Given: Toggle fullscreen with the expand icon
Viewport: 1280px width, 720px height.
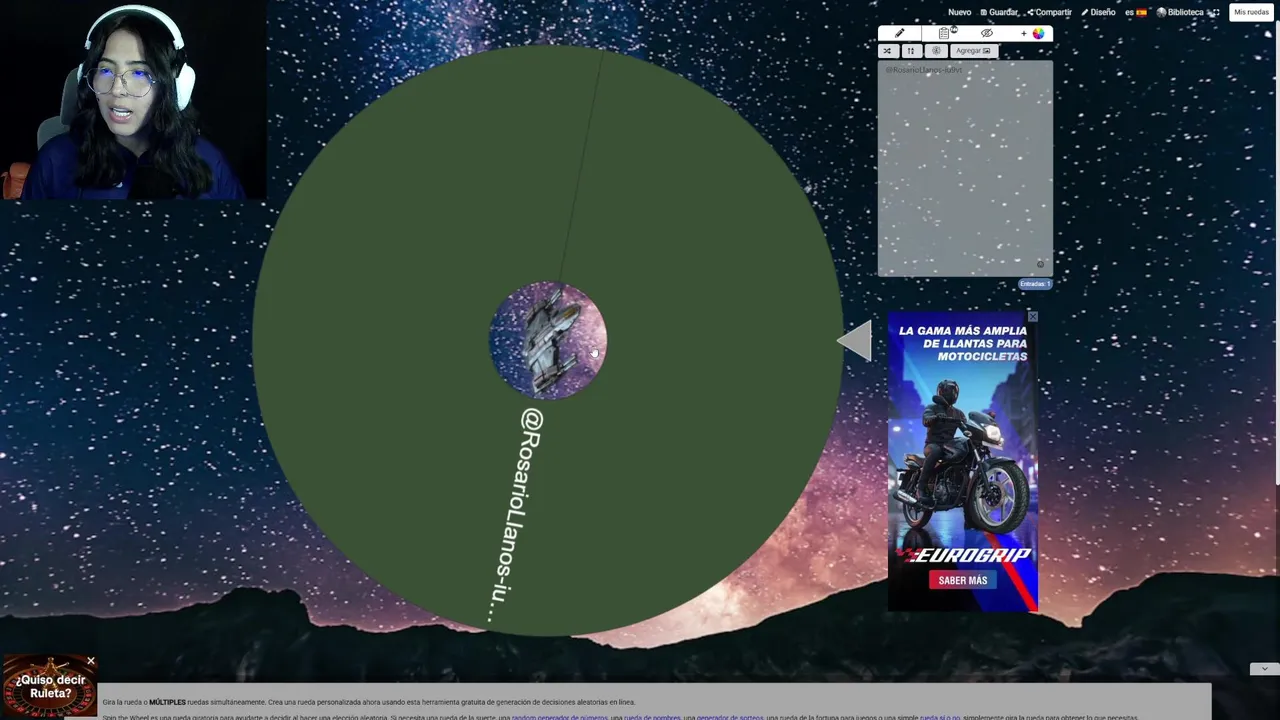Looking at the screenshot, I should pyautogui.click(x=1216, y=12).
